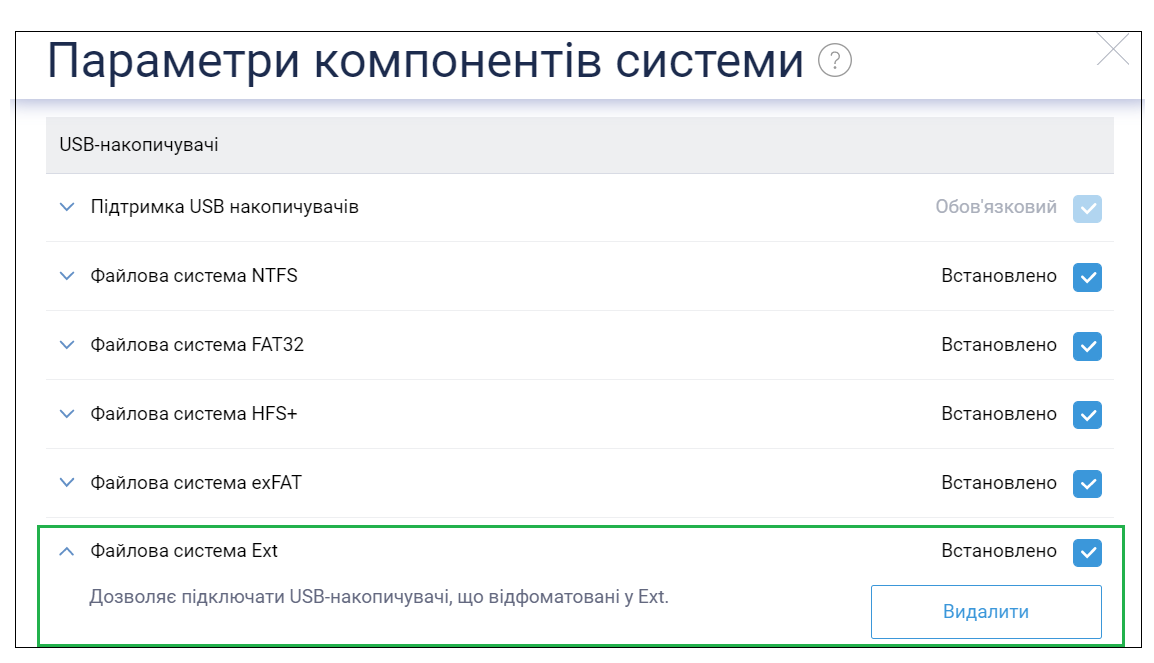
Task: Click the Файлова система exFAT label
Action: [x=196, y=483]
